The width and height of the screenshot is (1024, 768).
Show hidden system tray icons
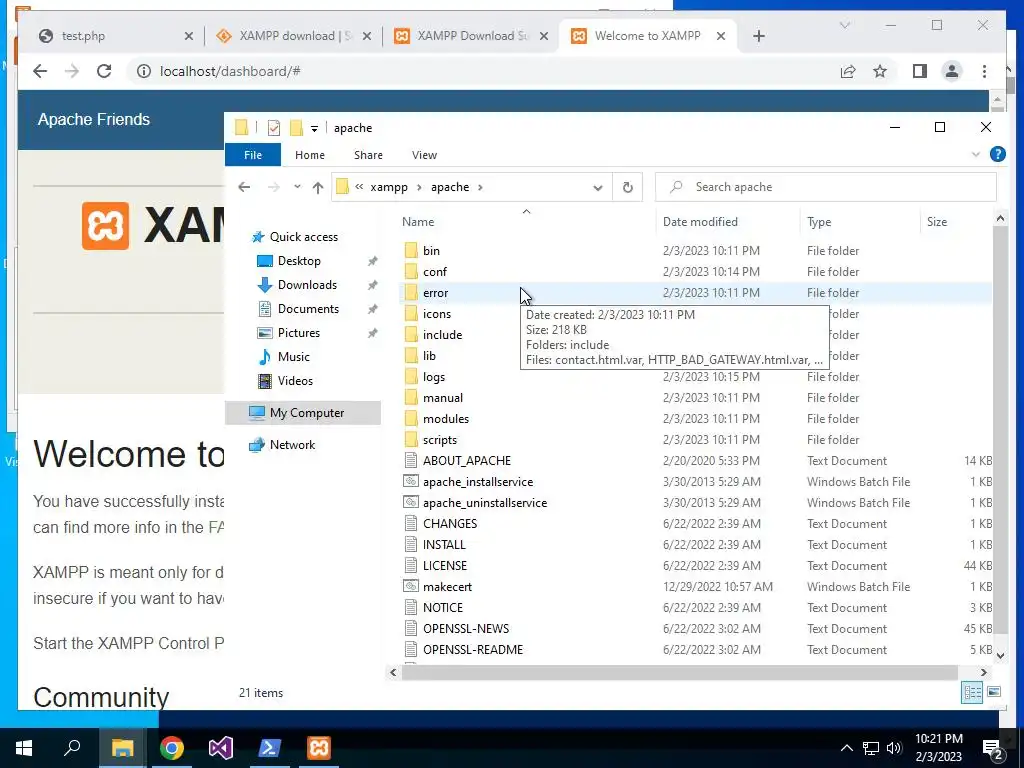pos(846,748)
